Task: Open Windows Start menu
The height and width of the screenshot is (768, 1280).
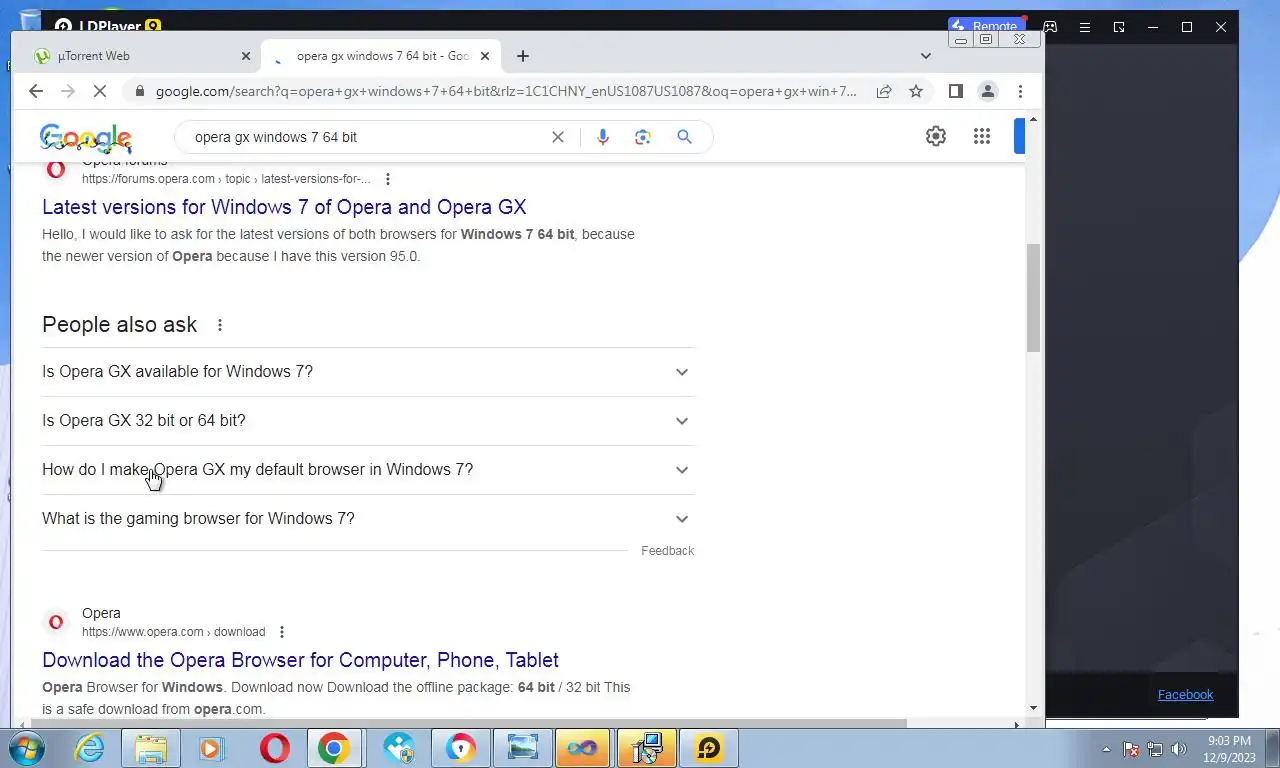Action: point(27,748)
